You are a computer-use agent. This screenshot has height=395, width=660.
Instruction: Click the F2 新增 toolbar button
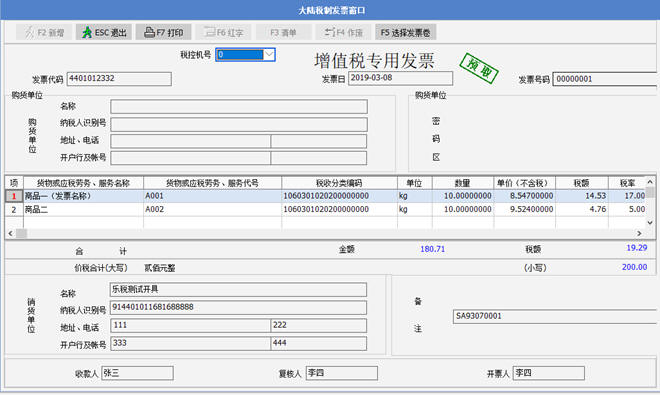44,32
